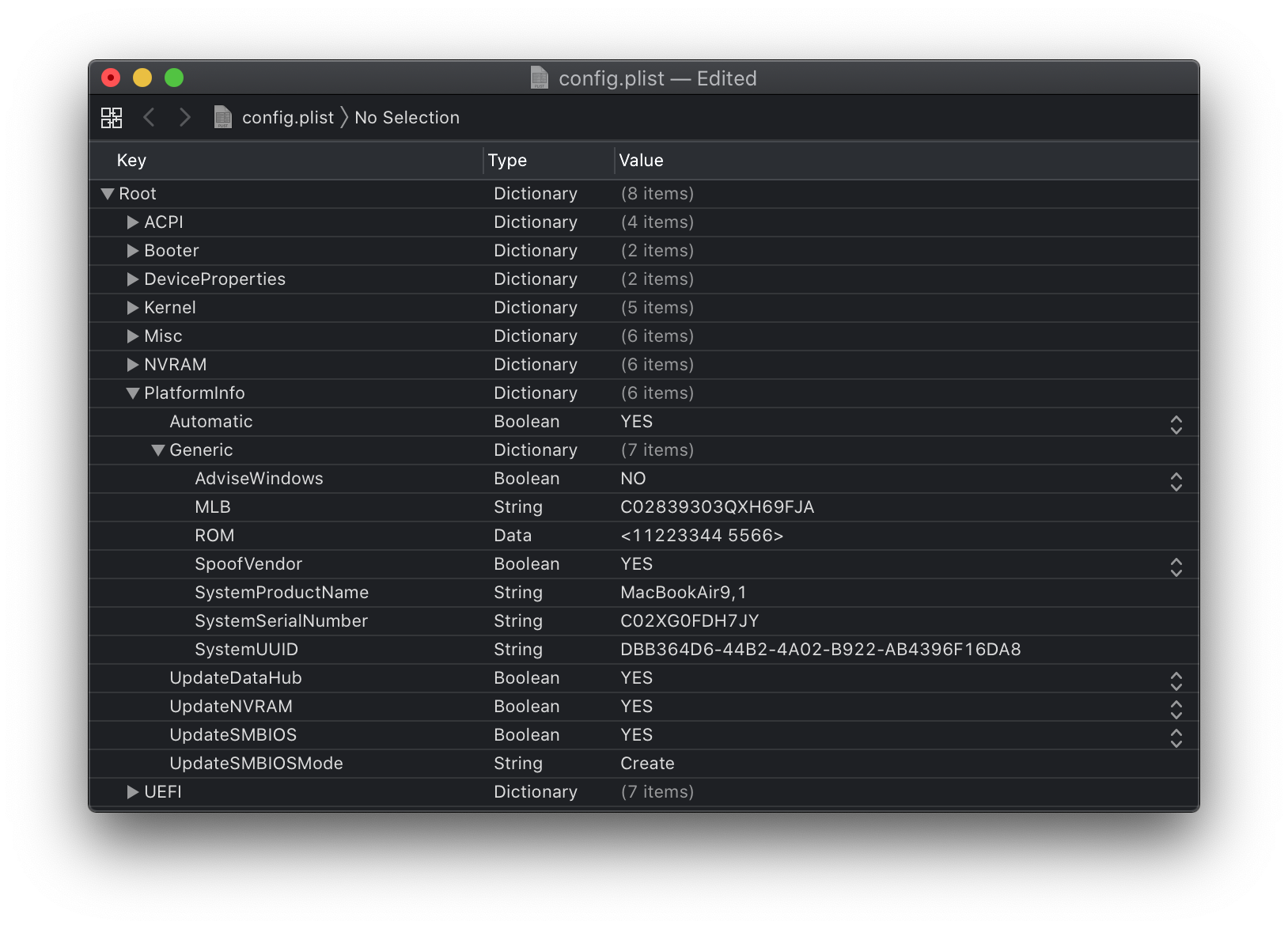Viewport: 1288px width, 929px height.
Task: Change the AdviseWindows boolean stepper
Action: 1176,482
